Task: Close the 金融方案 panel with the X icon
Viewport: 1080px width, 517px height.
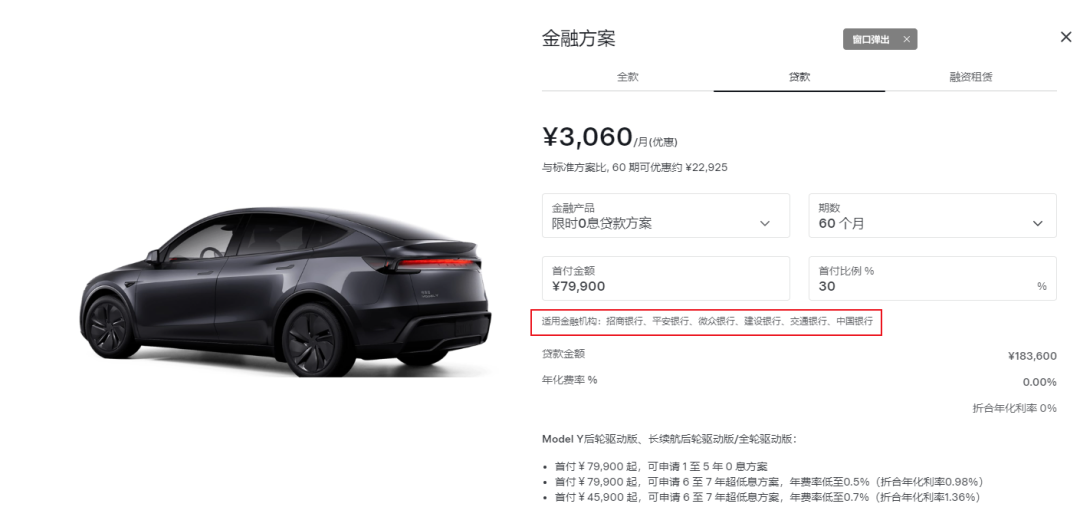Action: coord(1066,37)
